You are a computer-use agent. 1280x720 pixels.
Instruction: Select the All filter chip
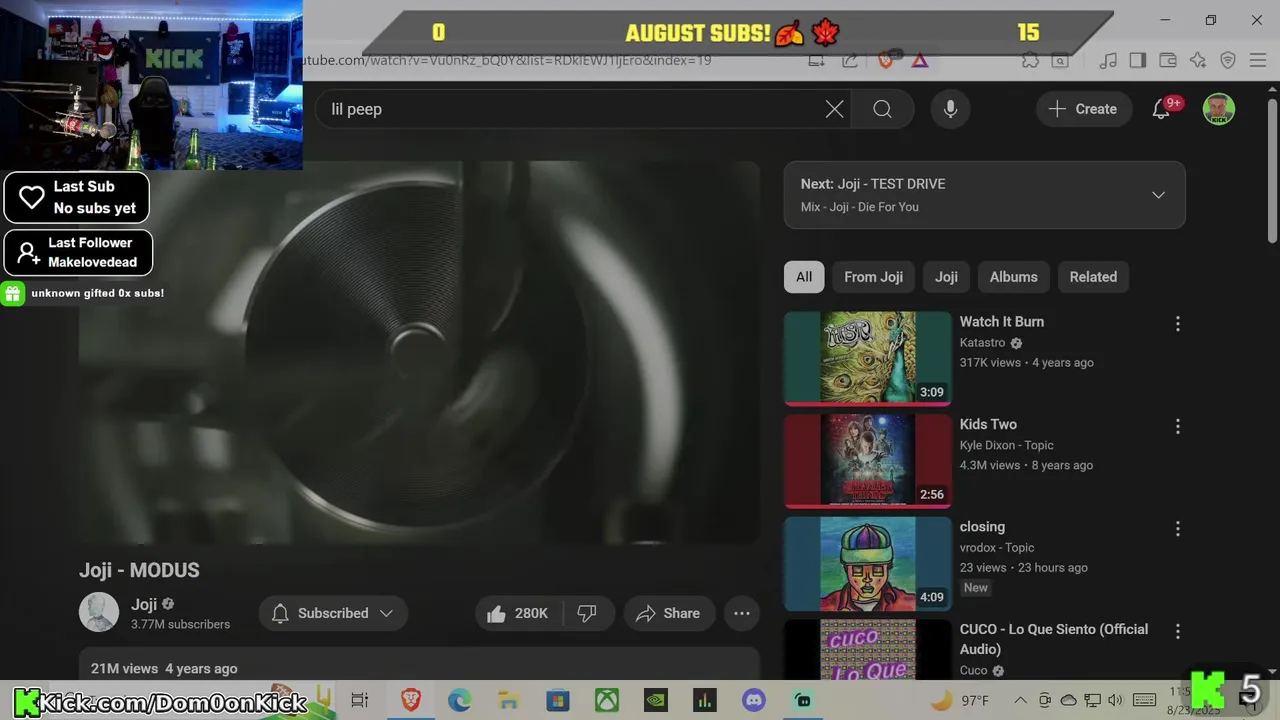[x=804, y=277]
